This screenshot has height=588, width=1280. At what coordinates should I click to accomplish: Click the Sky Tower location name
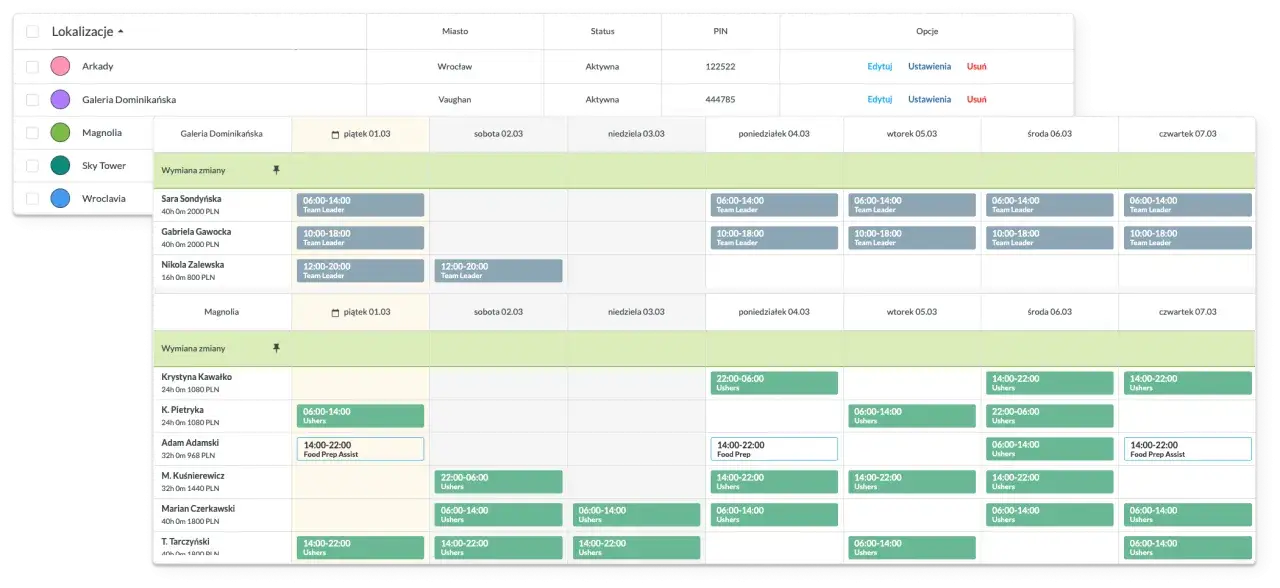[104, 165]
